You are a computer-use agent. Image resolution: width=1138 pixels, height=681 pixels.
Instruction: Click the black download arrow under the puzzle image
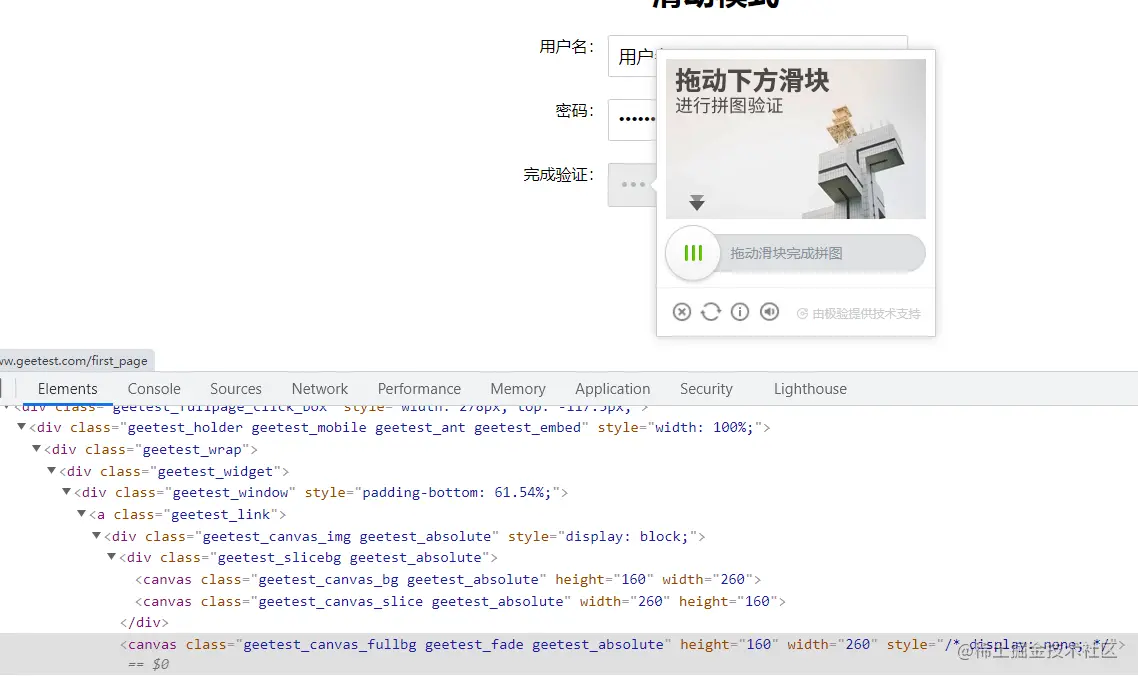click(x=696, y=203)
